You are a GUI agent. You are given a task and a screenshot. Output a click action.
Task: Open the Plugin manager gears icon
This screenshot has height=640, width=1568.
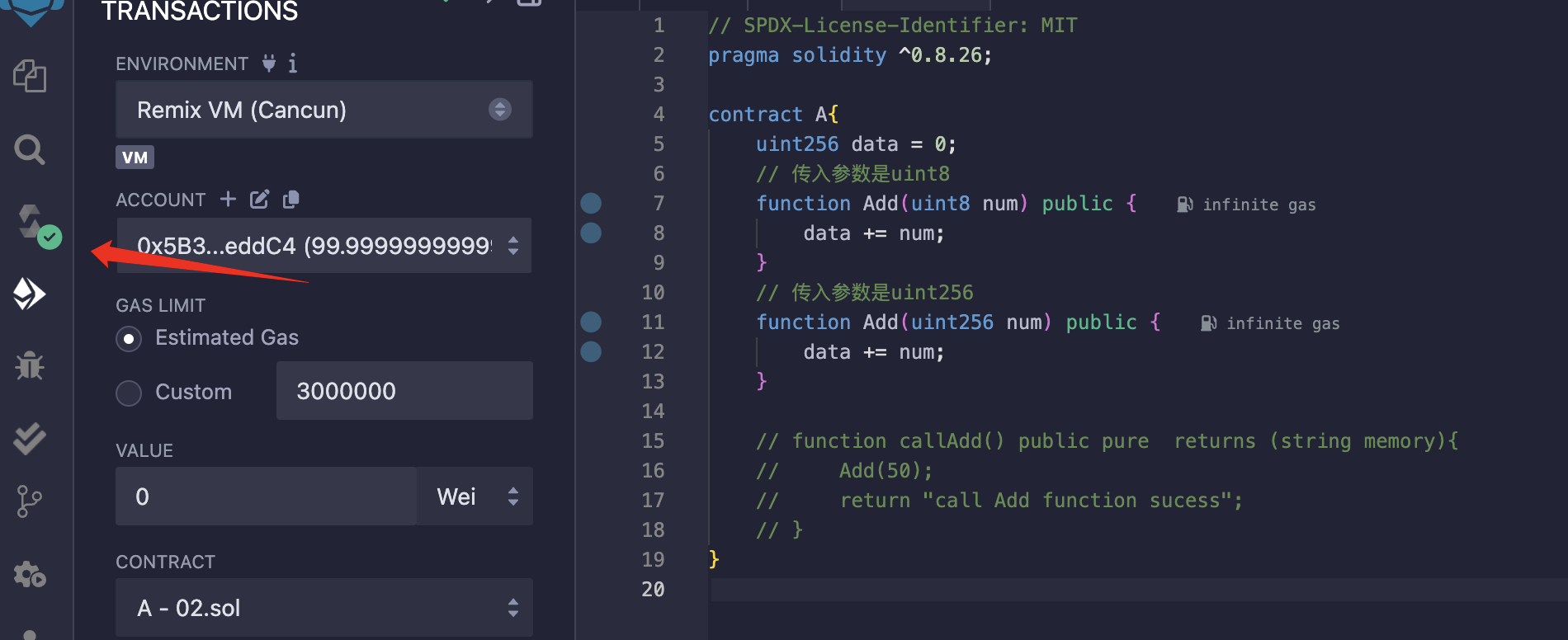pos(30,574)
